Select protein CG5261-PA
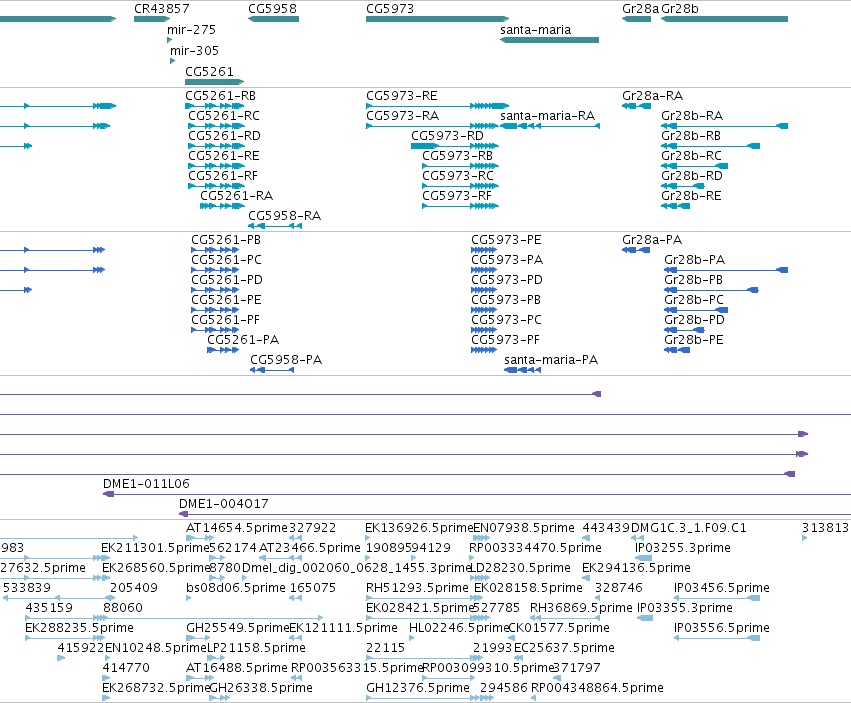 point(223,350)
